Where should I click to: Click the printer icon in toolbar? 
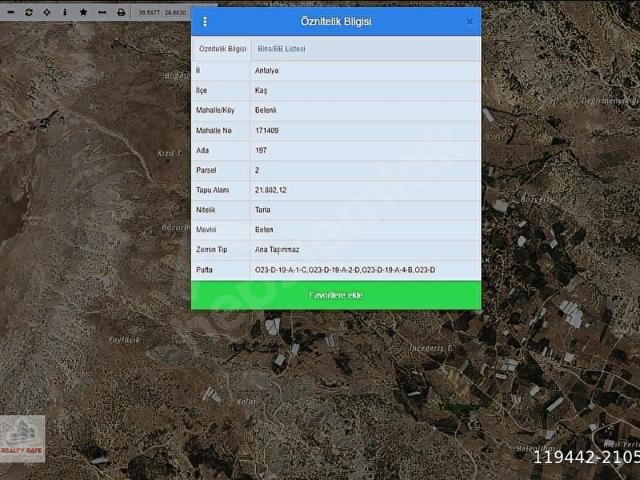(x=121, y=12)
